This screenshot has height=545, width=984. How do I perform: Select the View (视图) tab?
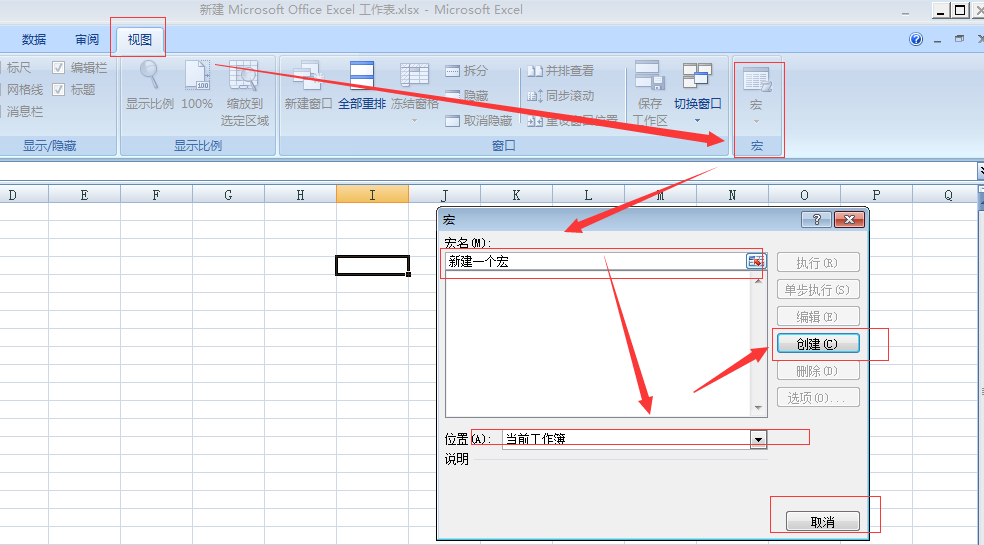click(x=139, y=40)
